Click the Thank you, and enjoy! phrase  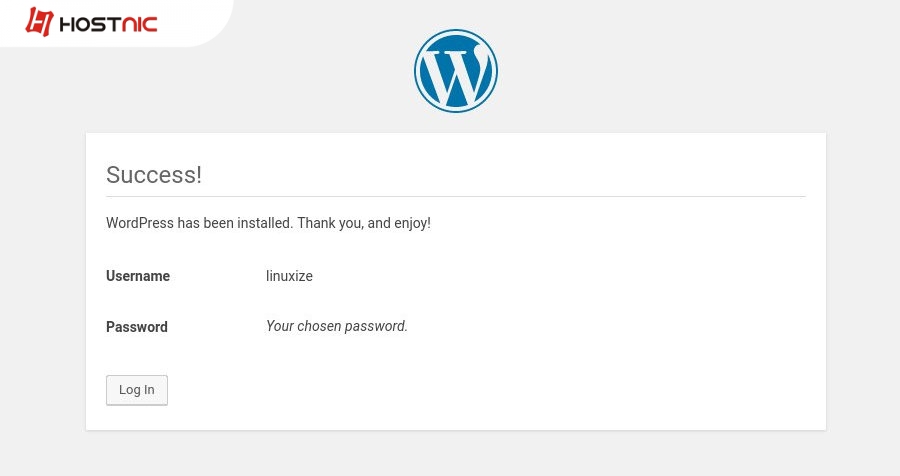364,223
